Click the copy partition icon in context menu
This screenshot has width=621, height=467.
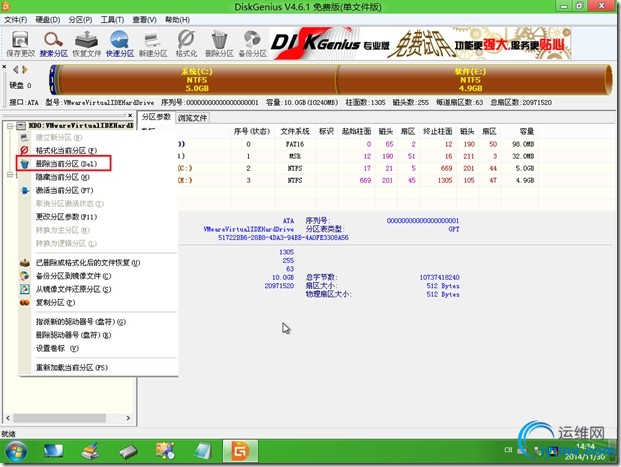[25, 303]
